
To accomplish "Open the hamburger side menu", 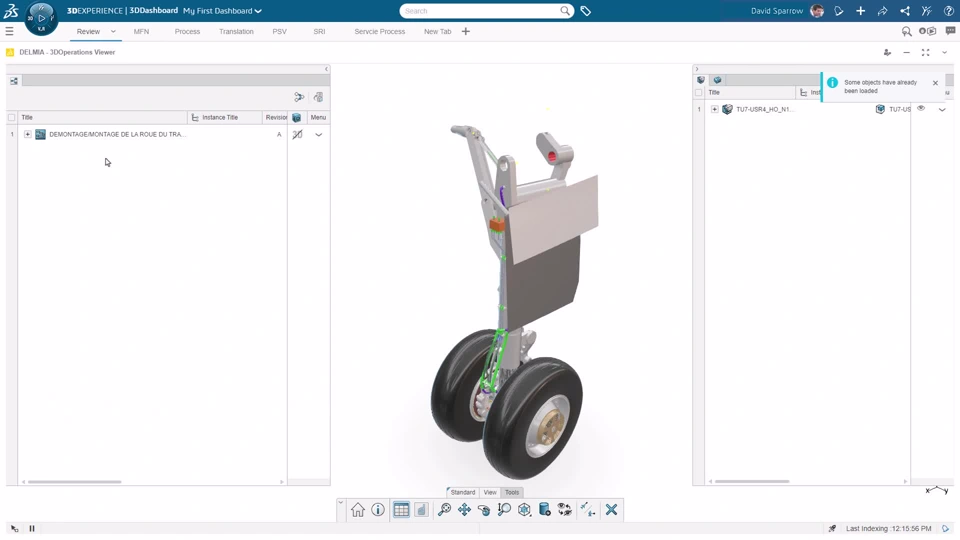I will [9, 31].
